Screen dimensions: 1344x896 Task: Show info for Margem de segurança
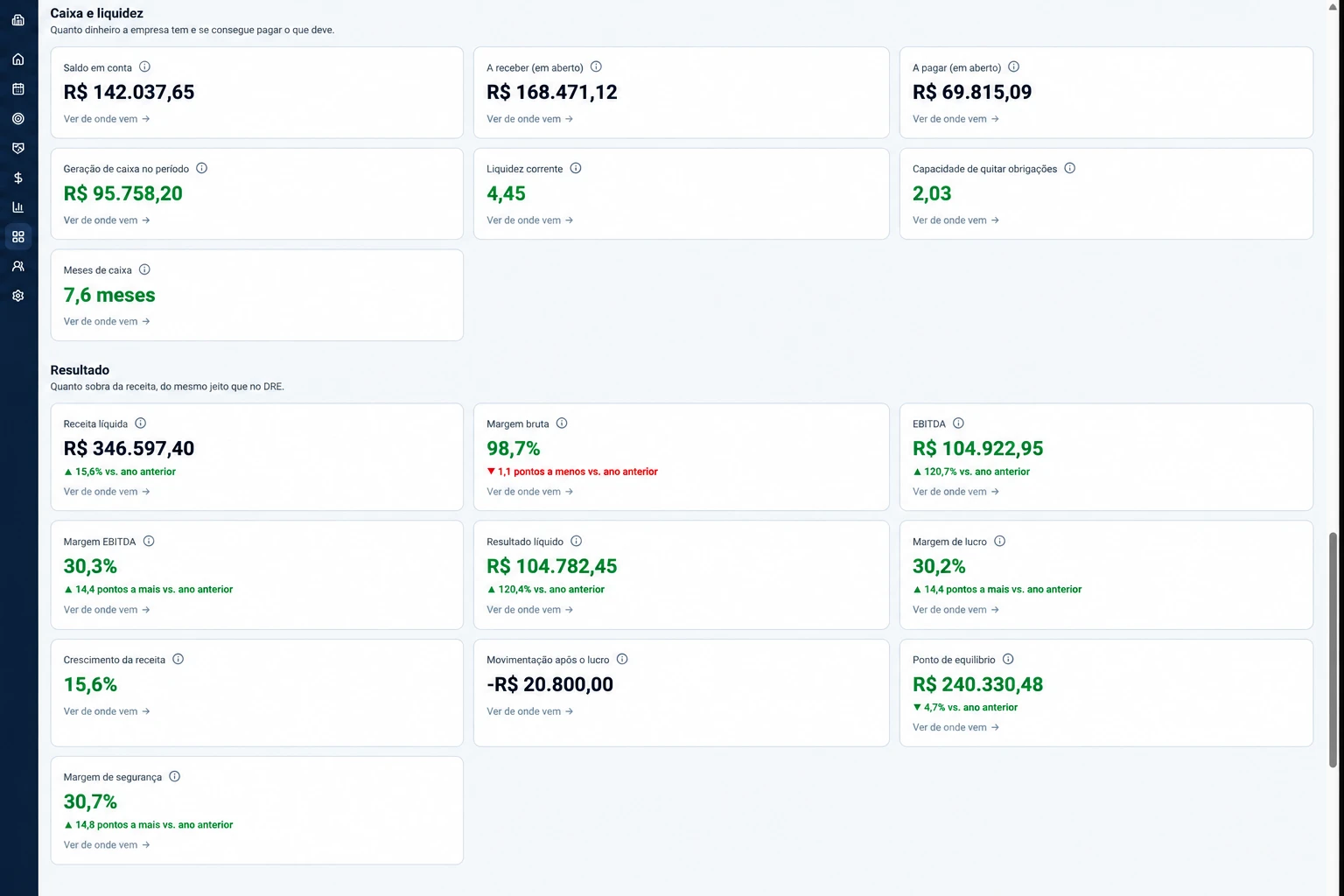pyautogui.click(x=174, y=776)
